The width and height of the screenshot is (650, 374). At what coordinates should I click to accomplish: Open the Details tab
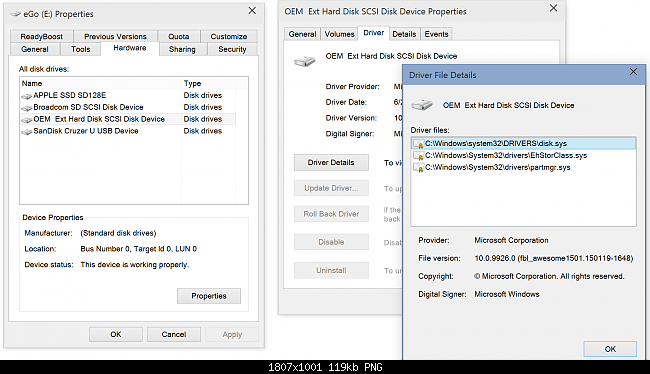tap(404, 34)
